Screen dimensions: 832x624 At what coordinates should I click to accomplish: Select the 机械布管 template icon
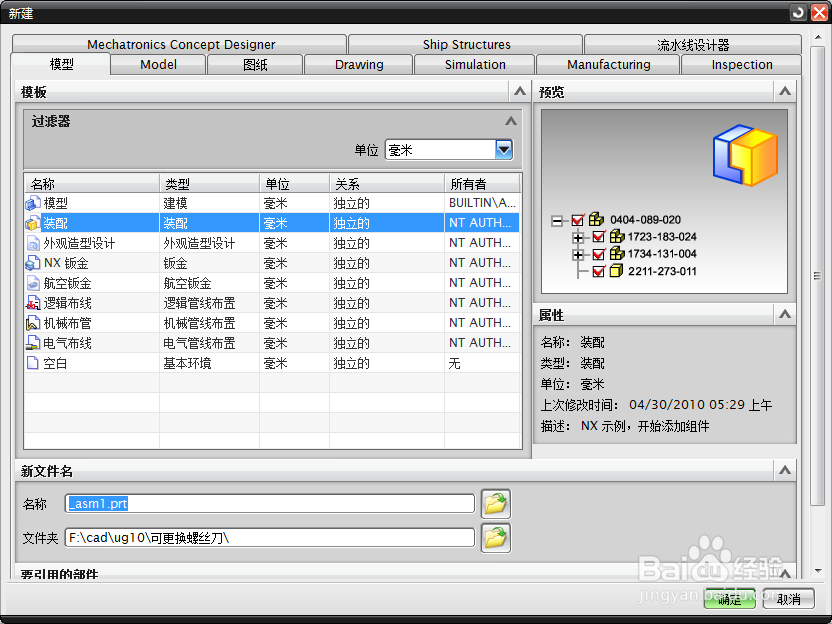pos(33,323)
